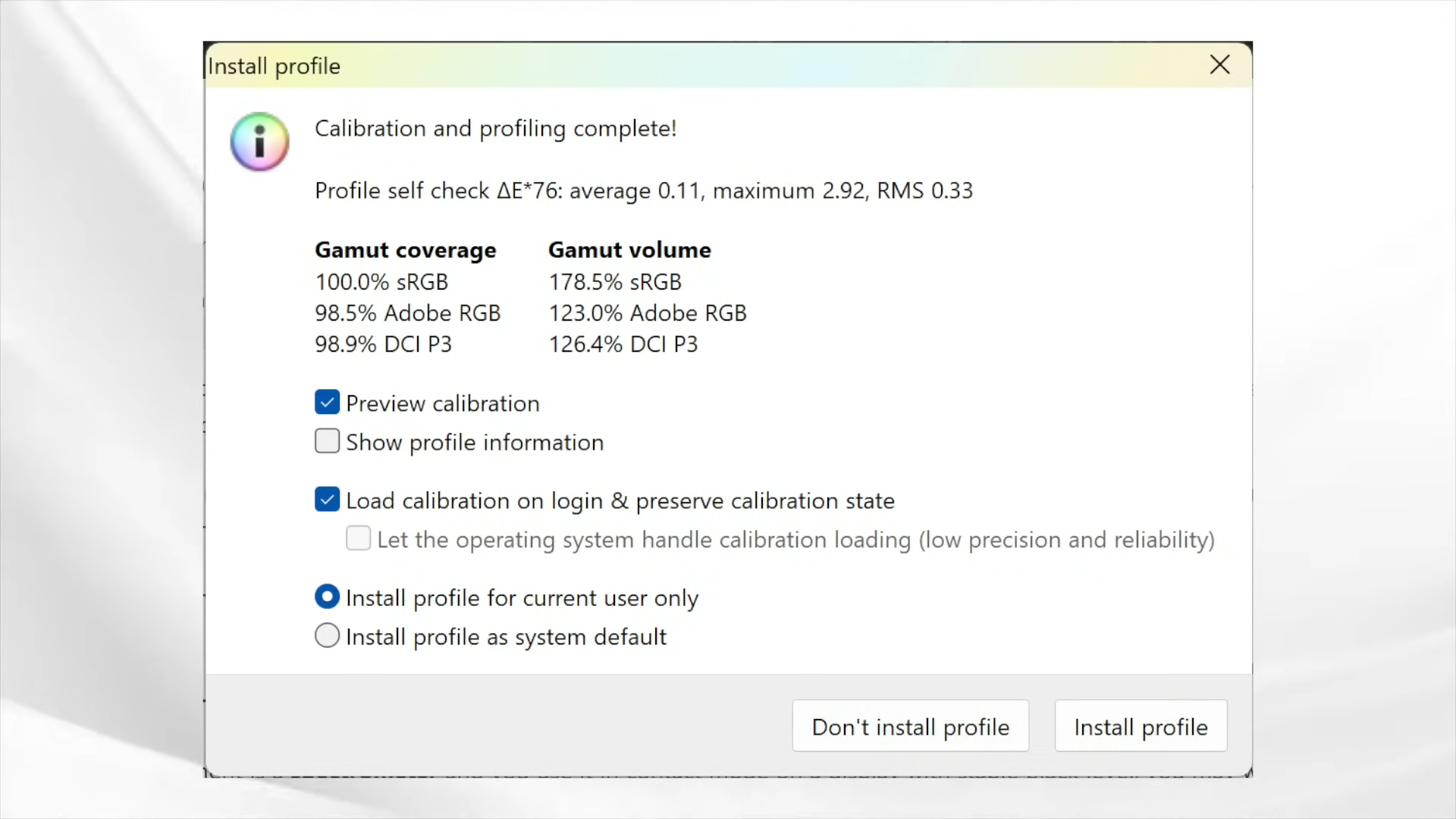Screen dimensions: 1456x819
Task: Click the Profile self check ΔE*76 line
Action: [x=643, y=190]
